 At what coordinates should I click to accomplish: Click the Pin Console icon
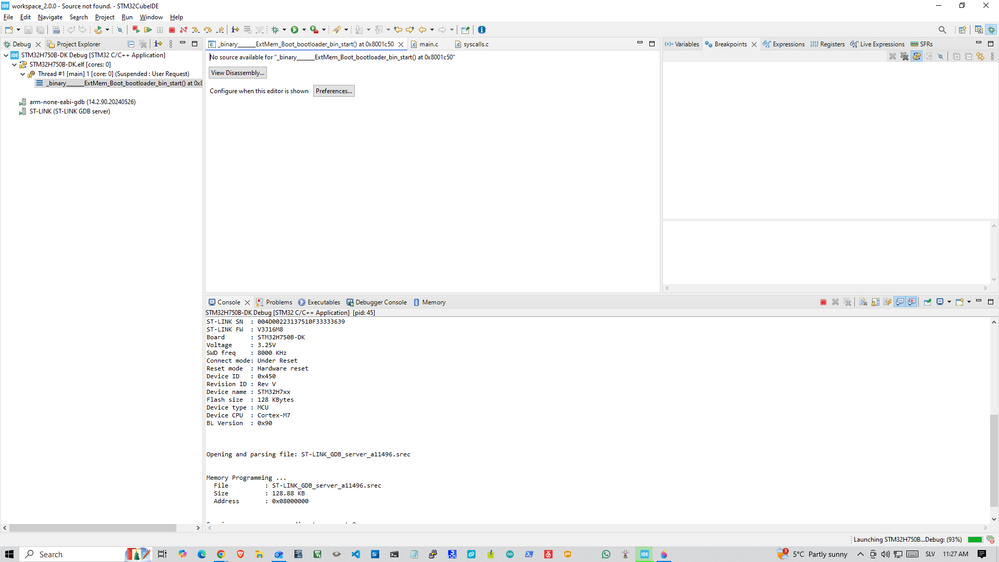coord(928,302)
